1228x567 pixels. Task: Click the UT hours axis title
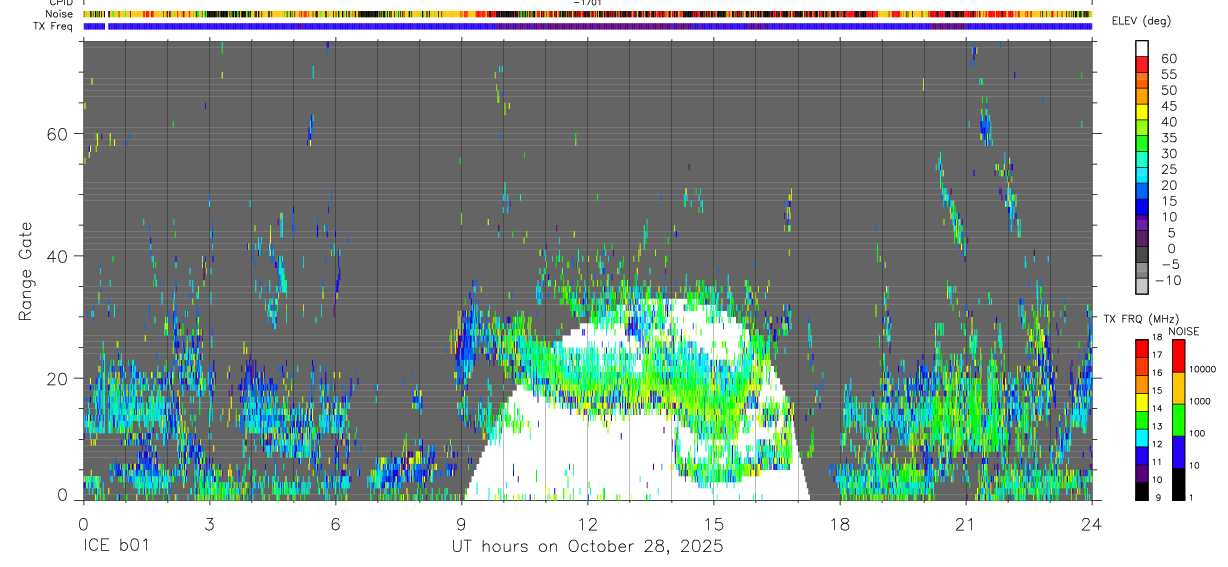(587, 546)
